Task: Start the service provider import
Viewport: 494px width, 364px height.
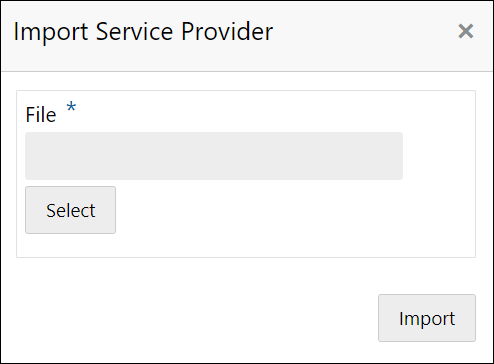Action: click(427, 318)
